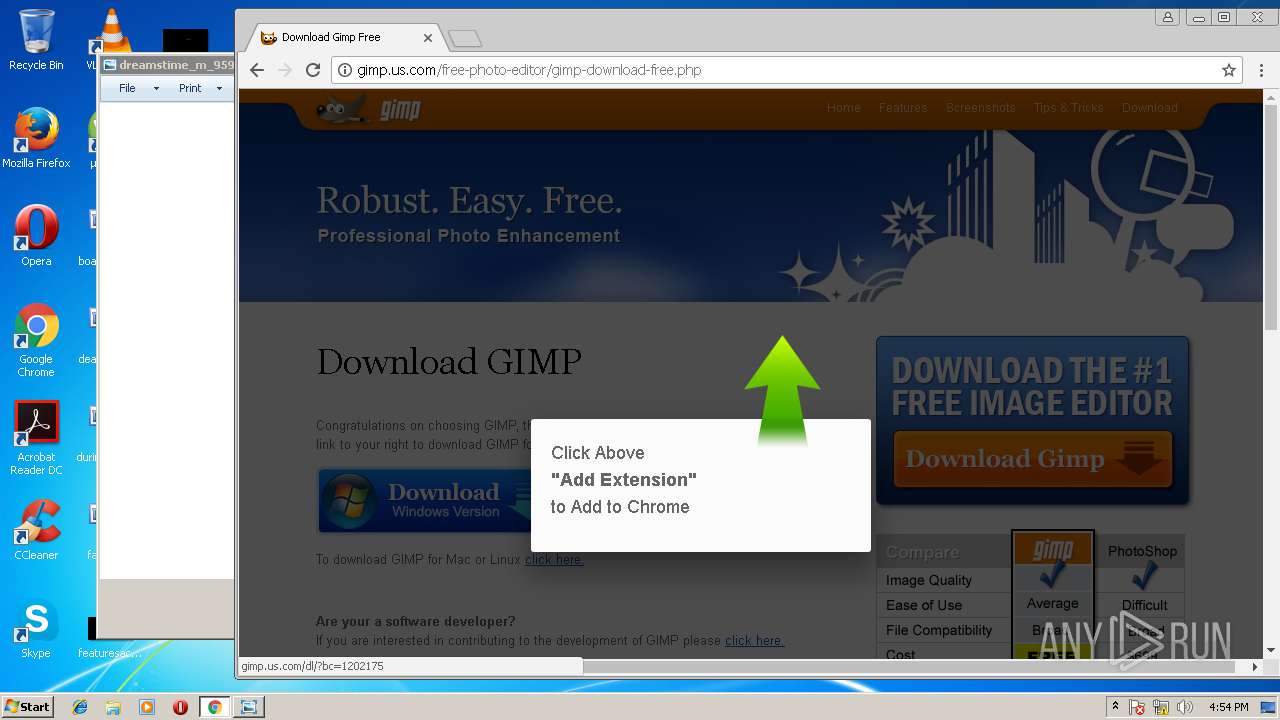The width and height of the screenshot is (1280, 720).
Task: Open the Chrome user profile button
Action: tap(1167, 17)
